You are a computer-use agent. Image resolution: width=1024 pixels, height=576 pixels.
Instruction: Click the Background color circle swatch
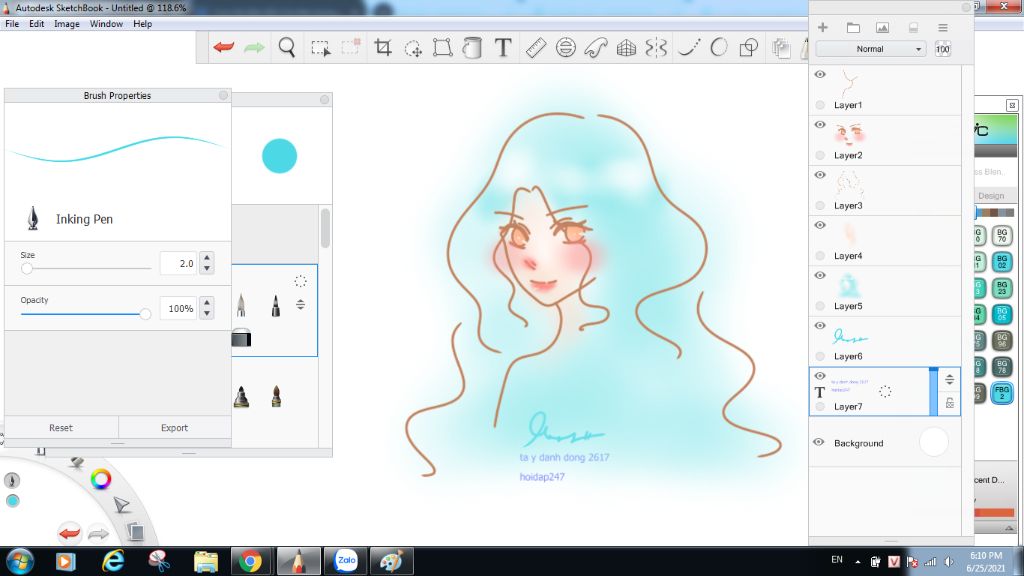(933, 442)
